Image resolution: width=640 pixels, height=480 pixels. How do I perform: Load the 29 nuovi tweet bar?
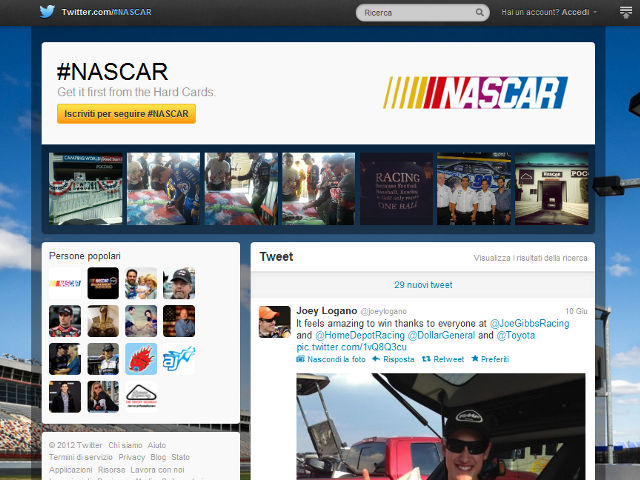point(422,285)
